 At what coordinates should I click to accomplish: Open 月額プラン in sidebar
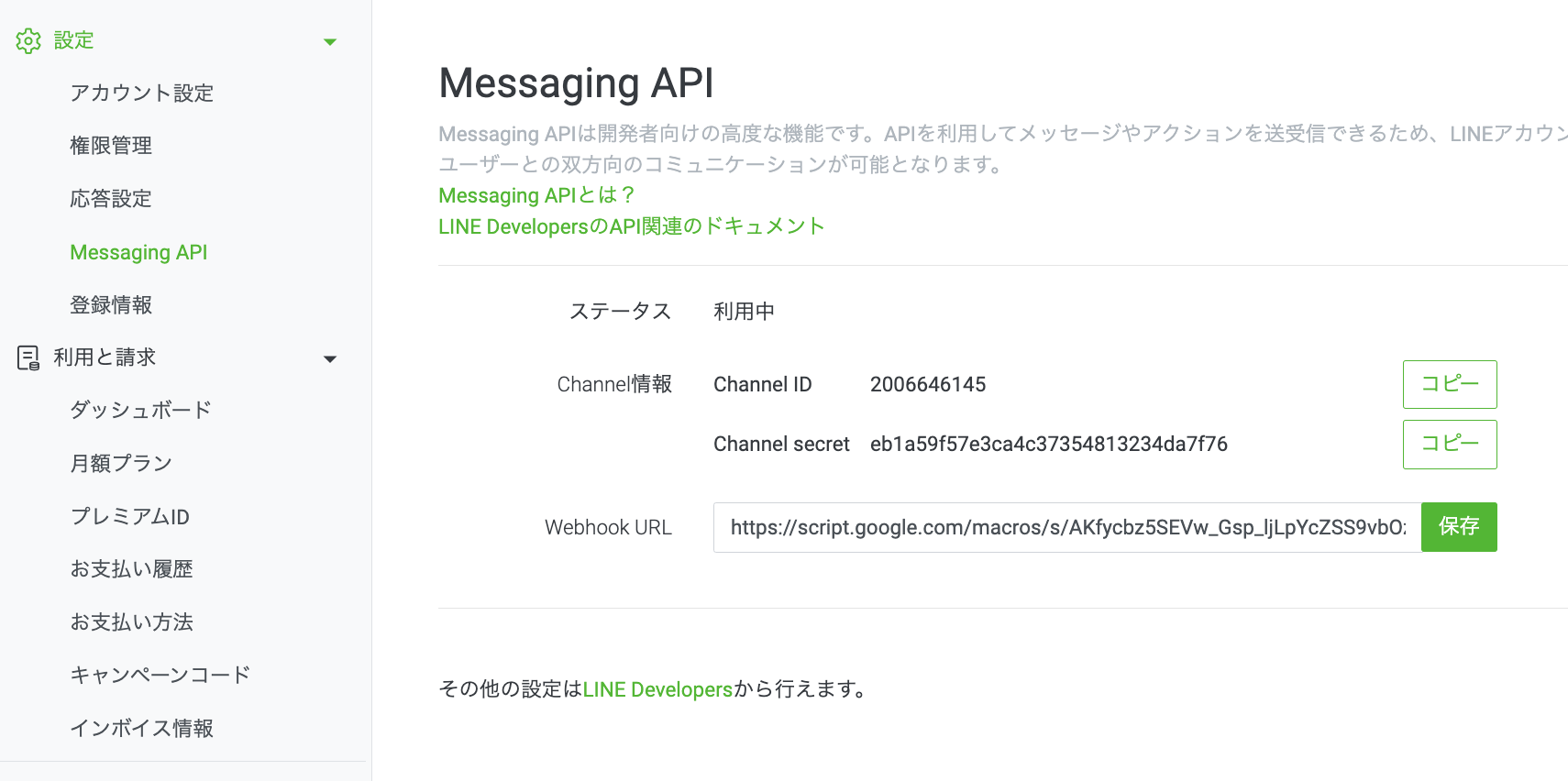click(x=121, y=463)
